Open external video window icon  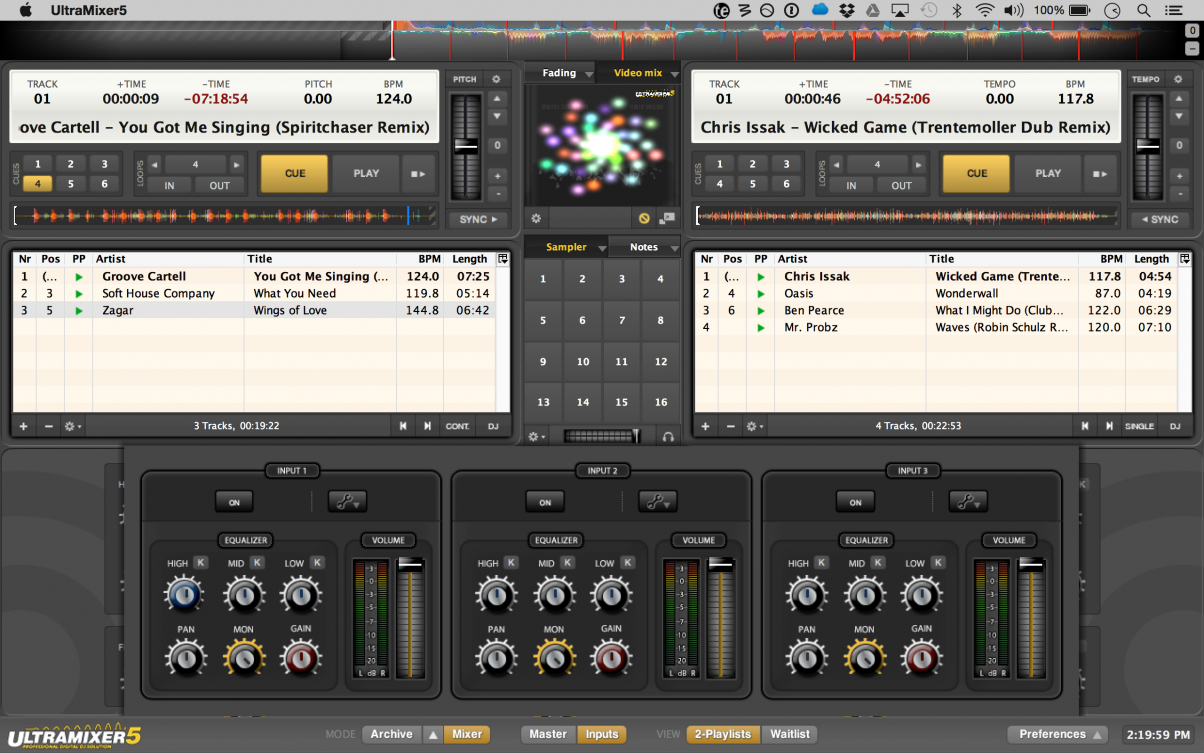click(x=667, y=218)
